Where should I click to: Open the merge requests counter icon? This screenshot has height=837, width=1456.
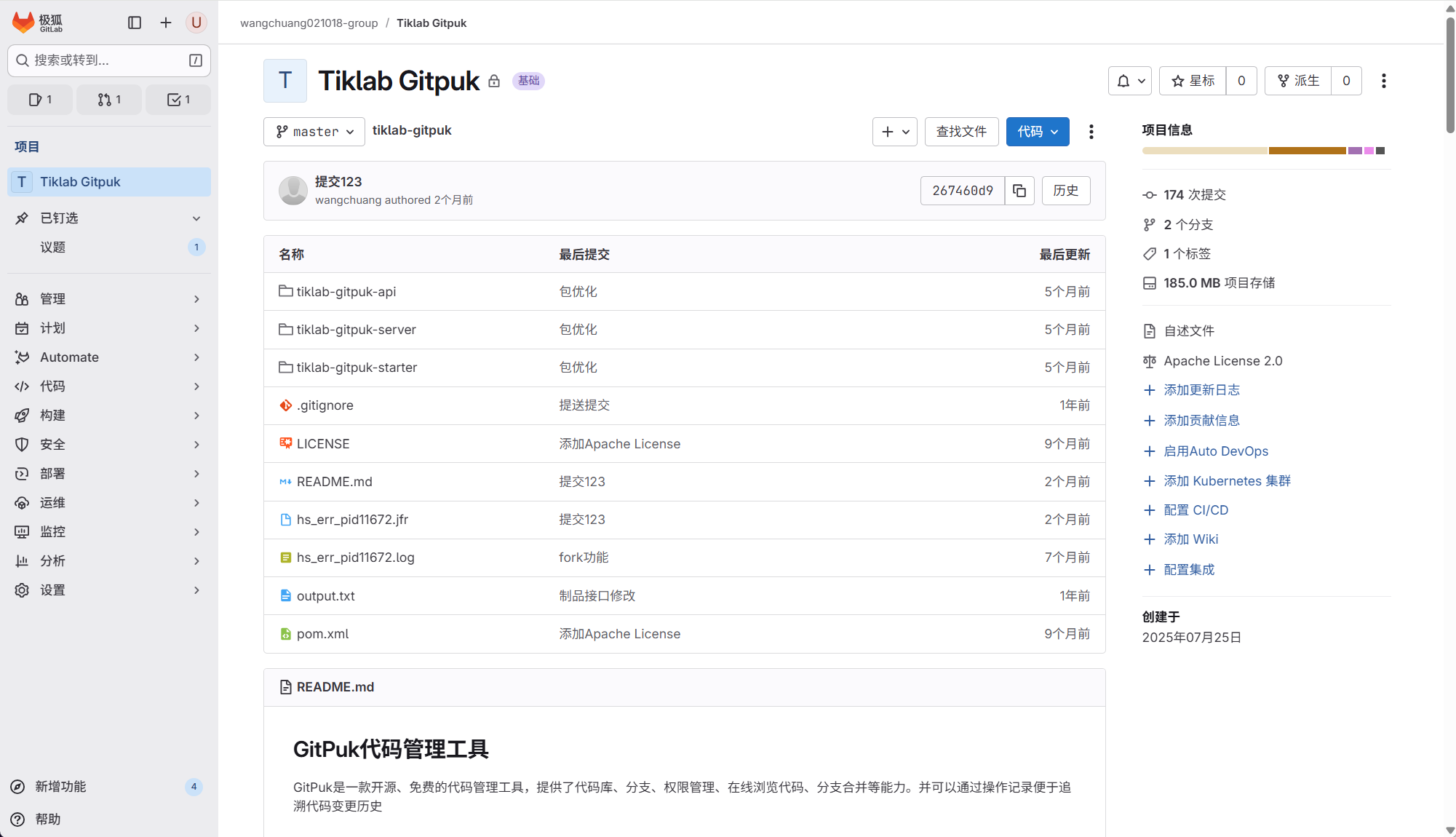[x=109, y=100]
